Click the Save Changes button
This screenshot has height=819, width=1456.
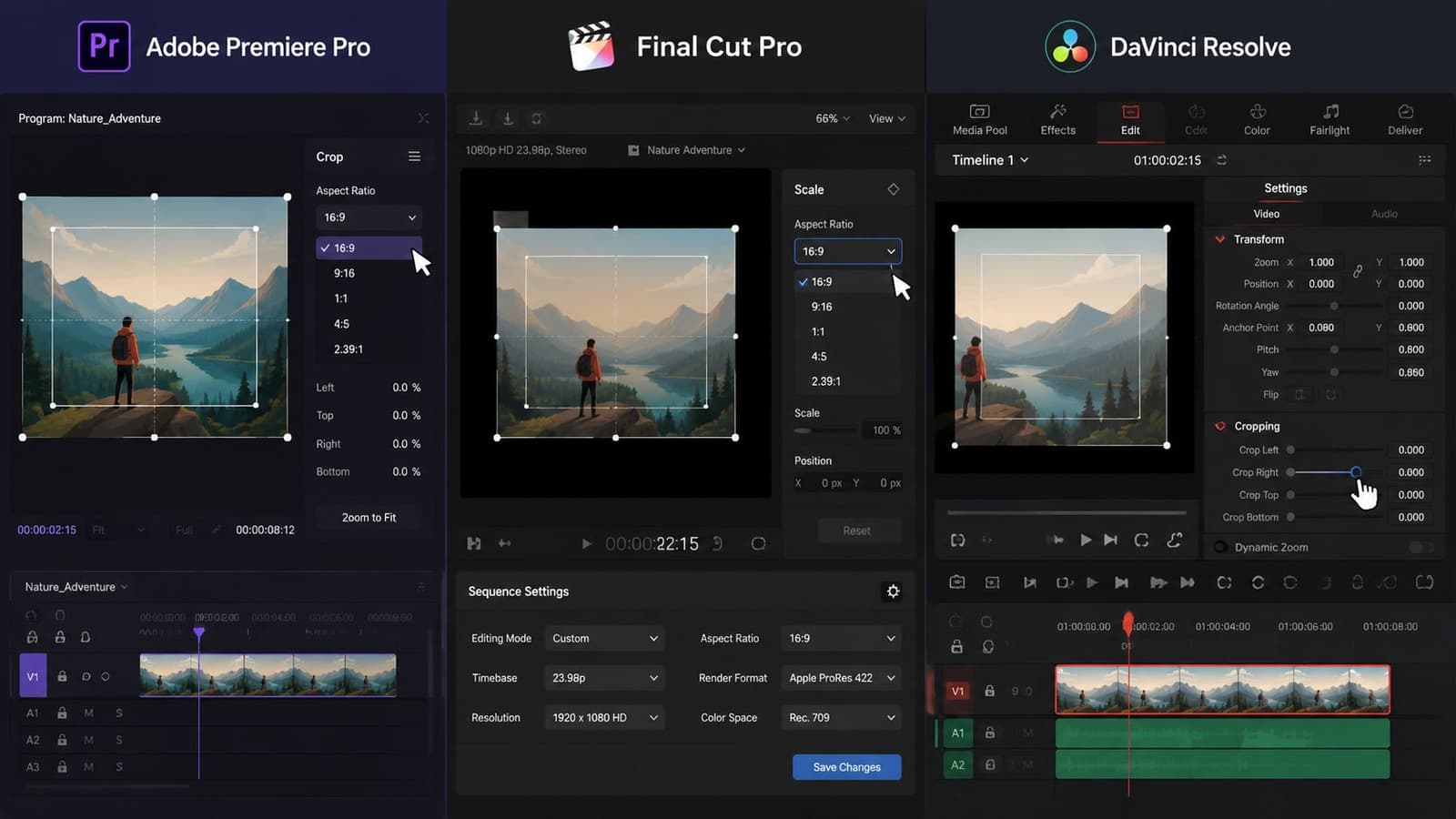[x=846, y=767]
